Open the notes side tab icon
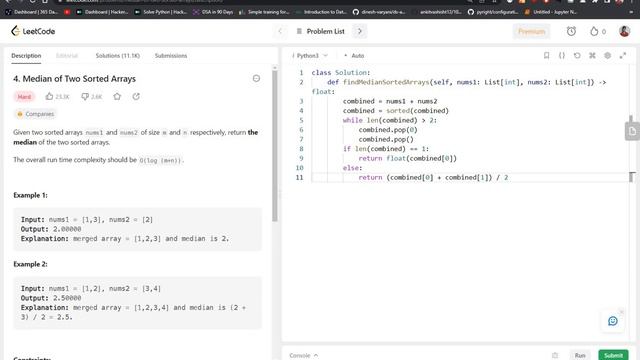 coord(632,131)
